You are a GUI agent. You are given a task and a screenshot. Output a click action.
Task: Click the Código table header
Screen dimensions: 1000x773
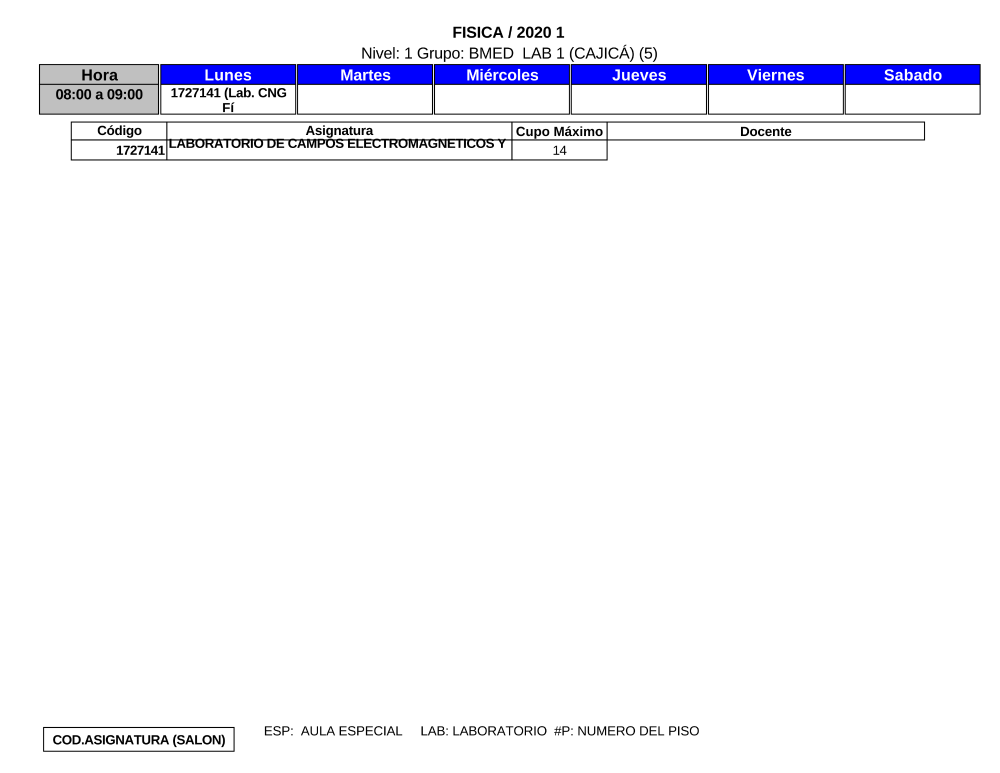point(119,131)
